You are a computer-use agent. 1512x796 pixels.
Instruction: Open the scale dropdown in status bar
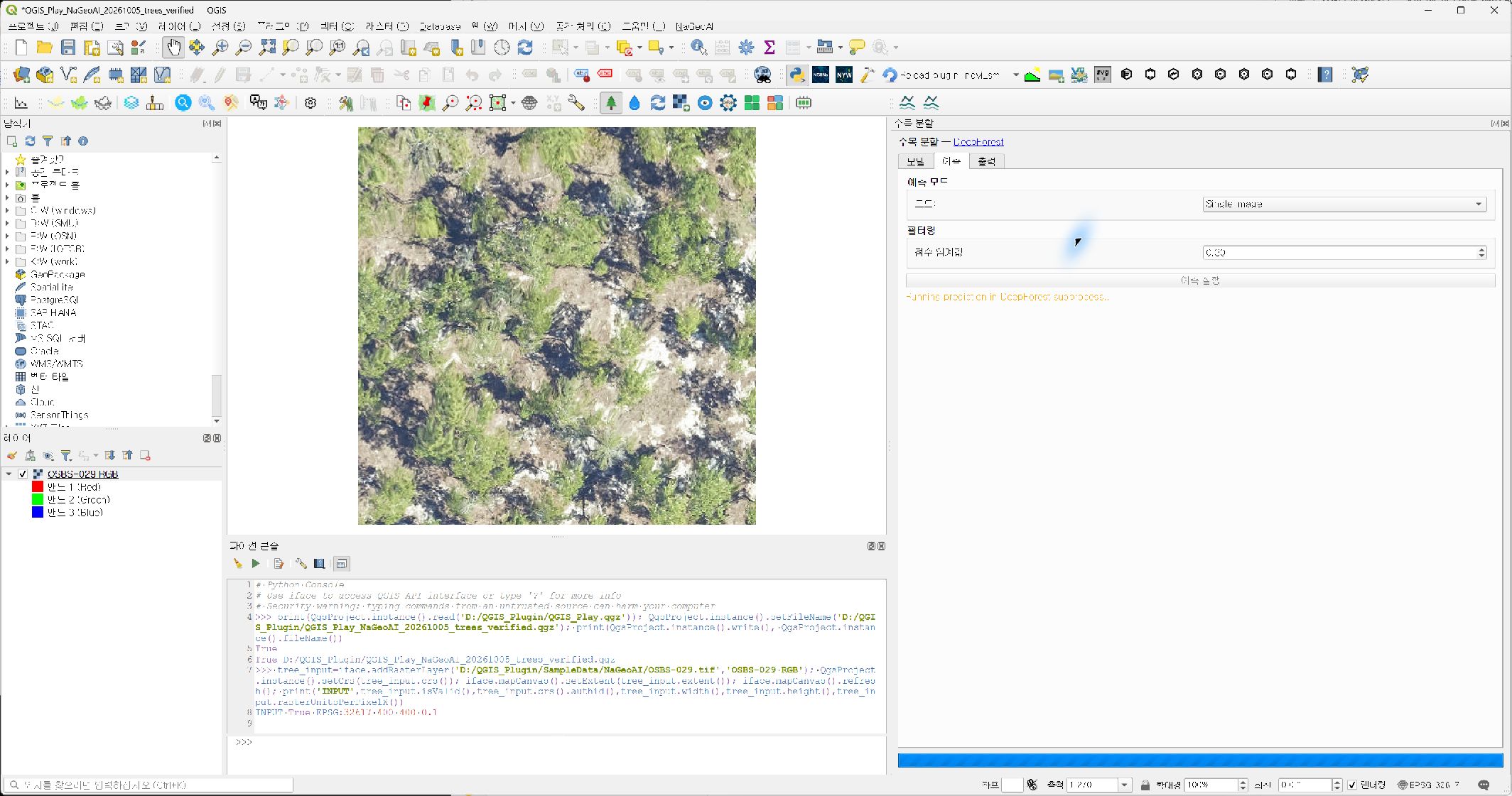(x=1124, y=785)
